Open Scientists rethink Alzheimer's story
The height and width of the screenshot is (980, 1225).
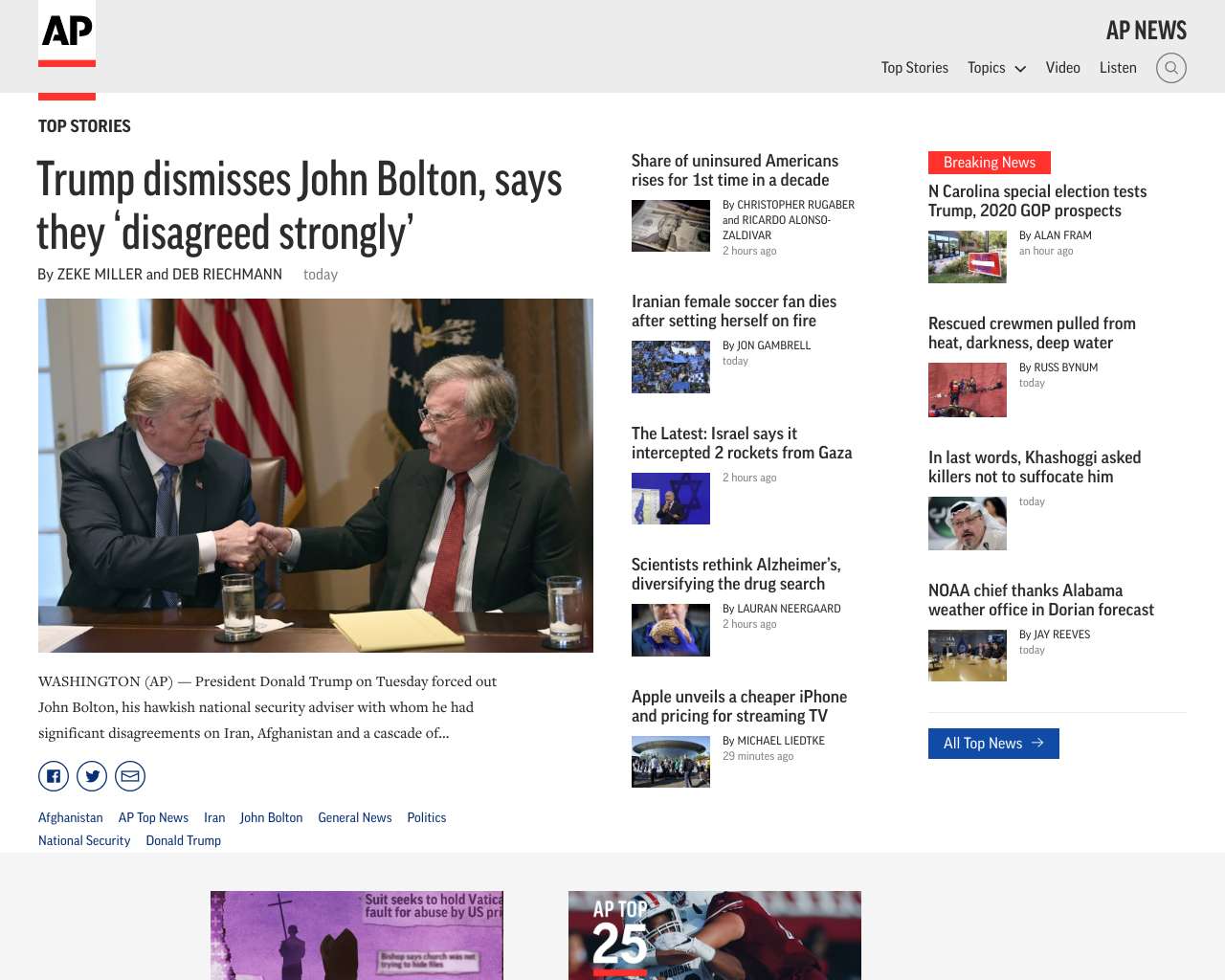[x=736, y=574]
